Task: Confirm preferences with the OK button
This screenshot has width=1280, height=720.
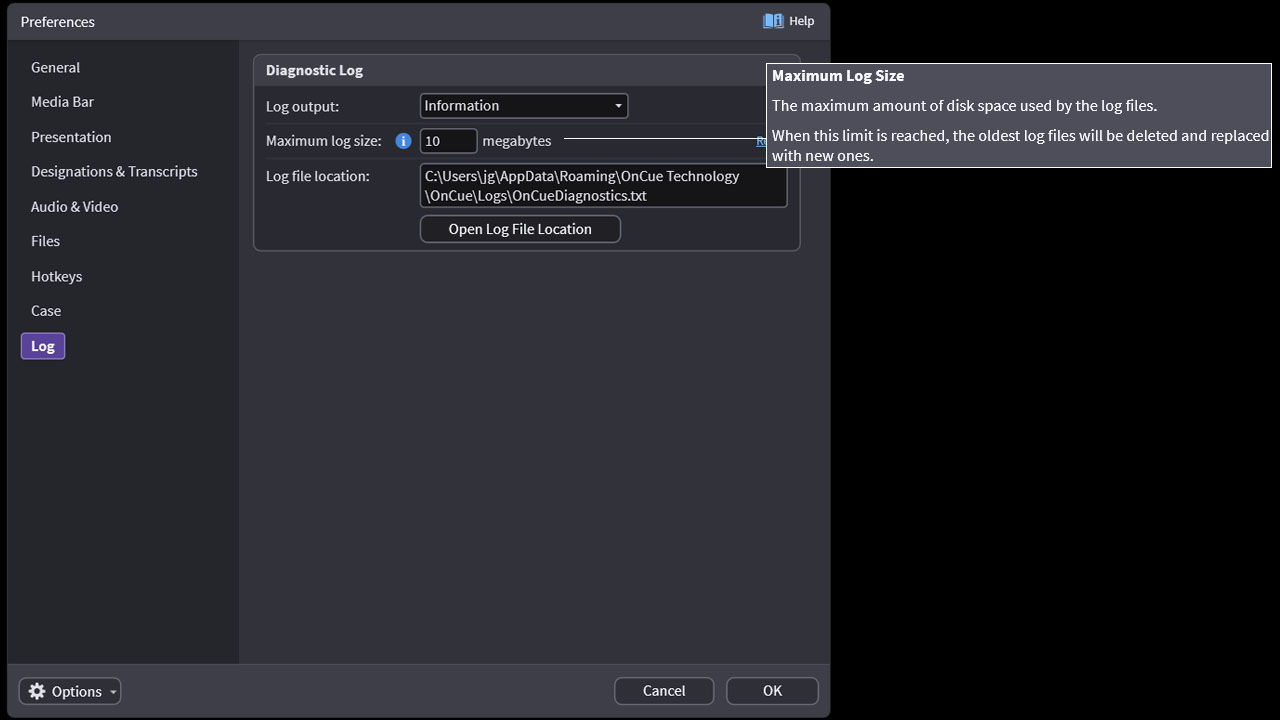Action: 772,691
